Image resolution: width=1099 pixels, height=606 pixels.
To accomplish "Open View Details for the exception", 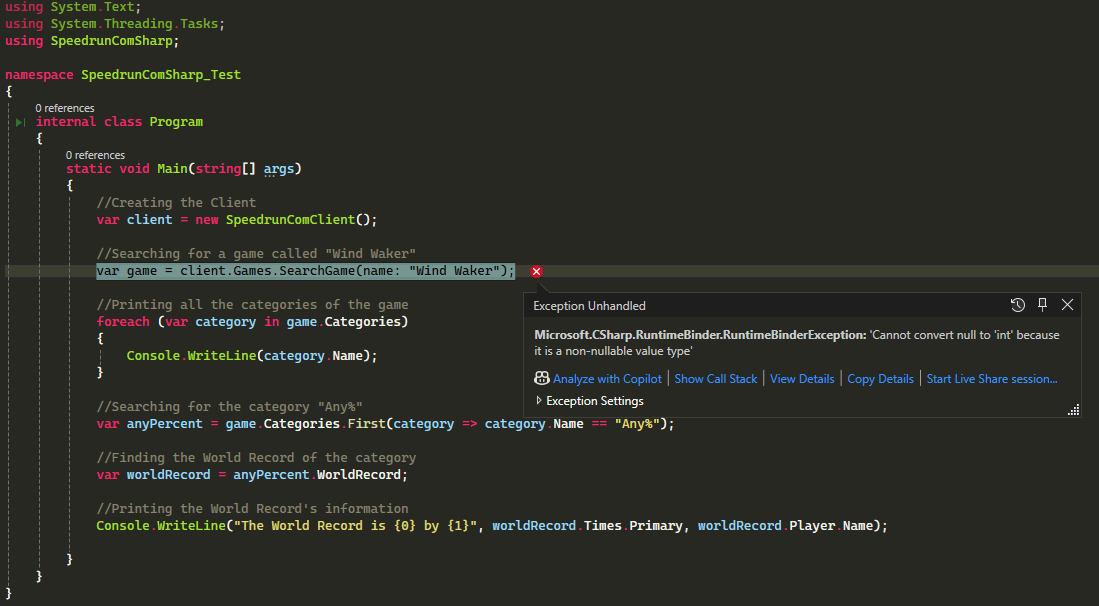I will tap(801, 379).
